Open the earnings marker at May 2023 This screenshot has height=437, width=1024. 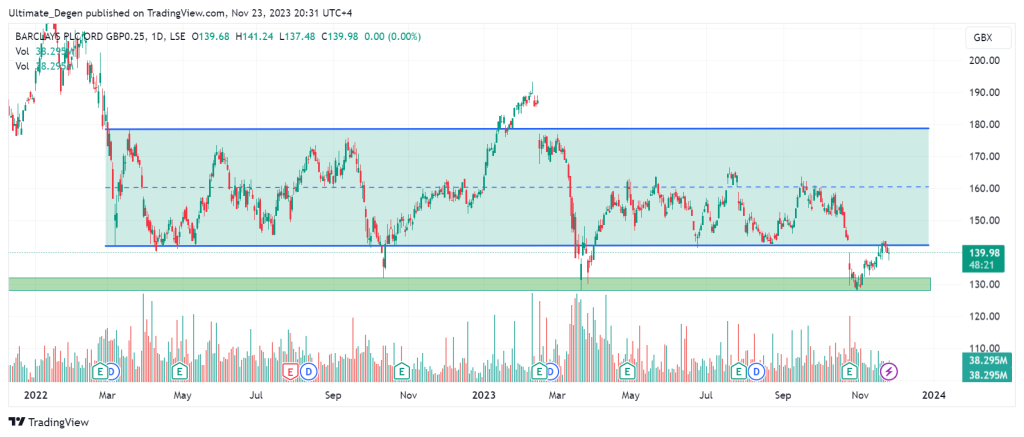[628, 372]
